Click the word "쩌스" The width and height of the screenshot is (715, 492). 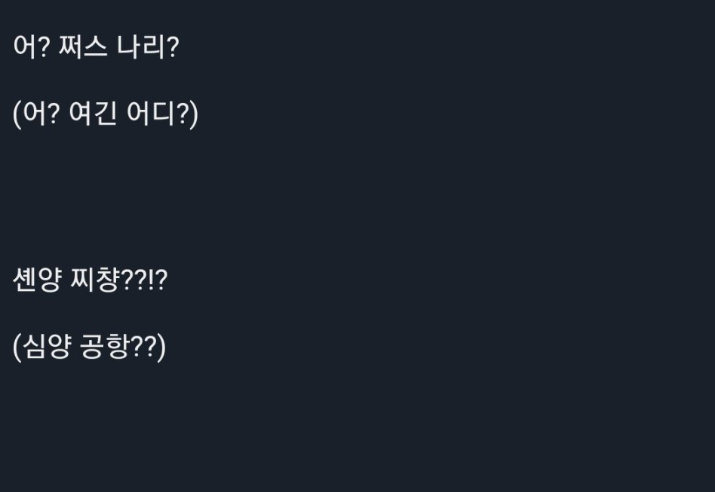click(83, 47)
